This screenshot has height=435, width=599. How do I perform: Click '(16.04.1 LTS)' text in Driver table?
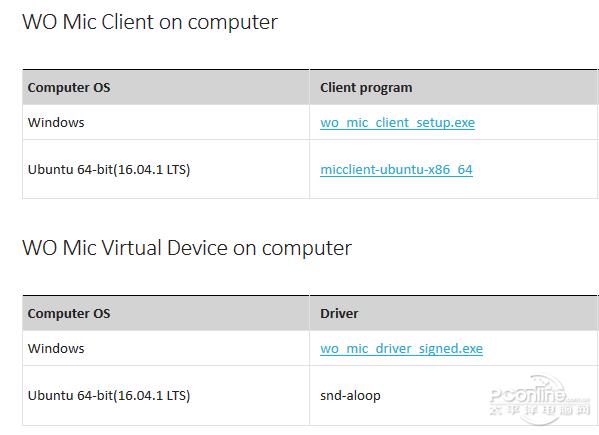tap(152, 395)
